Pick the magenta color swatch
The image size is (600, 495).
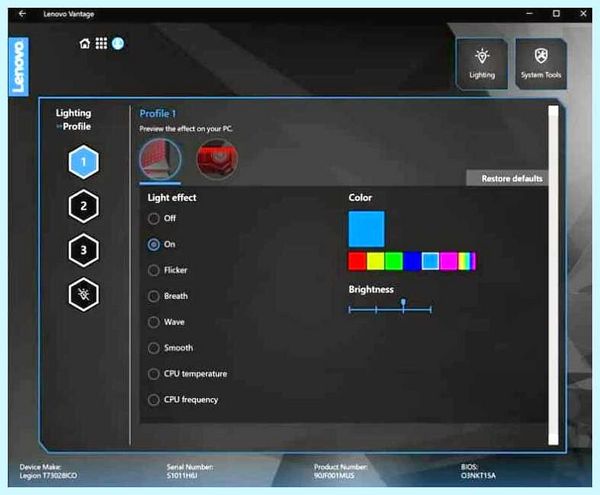[448, 261]
